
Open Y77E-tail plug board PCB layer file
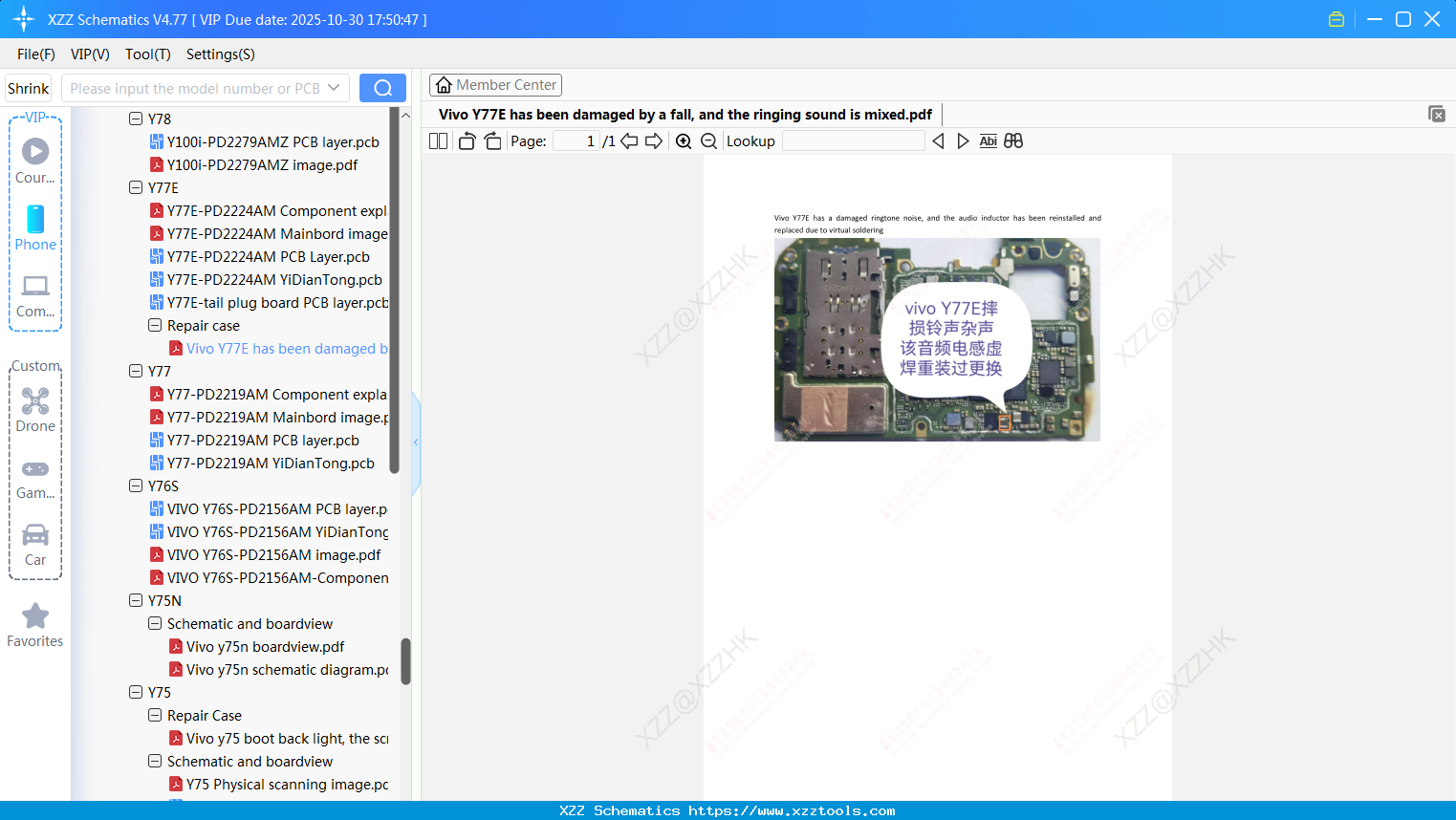tap(269, 302)
